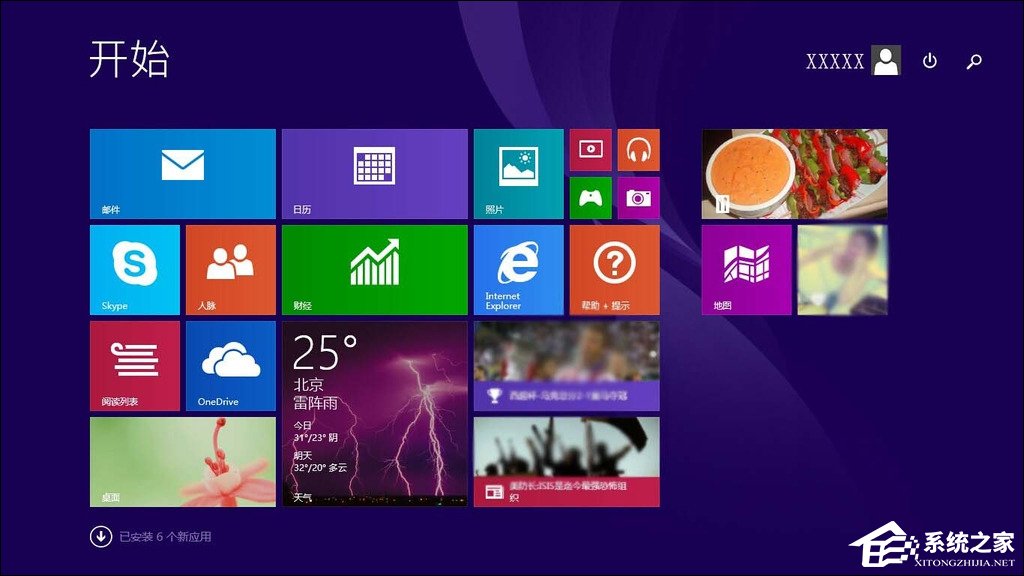Click the XXXXX user account avatar
This screenshot has width=1024, height=576.
pyautogui.click(x=884, y=60)
